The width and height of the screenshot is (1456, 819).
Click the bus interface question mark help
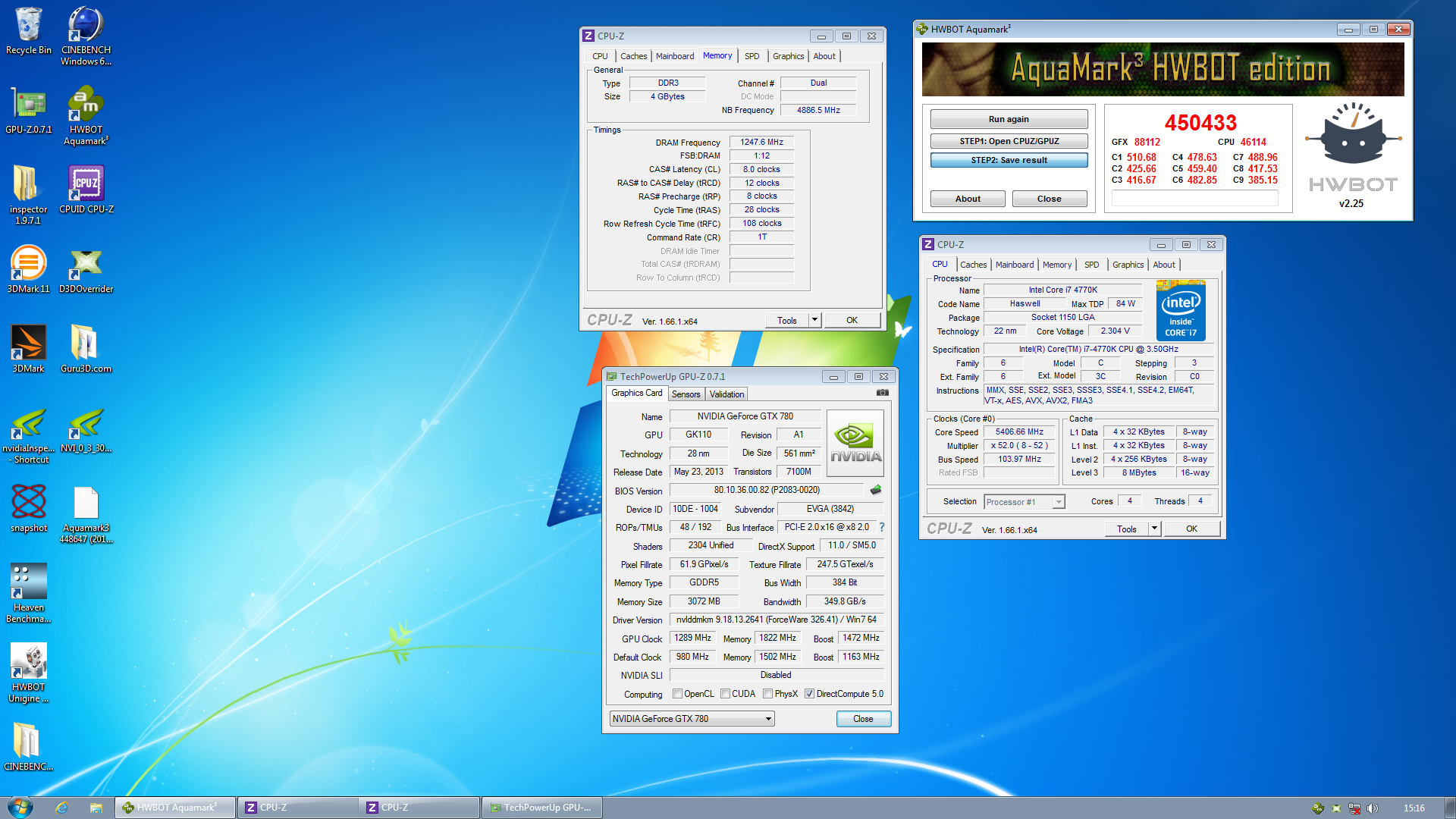(881, 527)
